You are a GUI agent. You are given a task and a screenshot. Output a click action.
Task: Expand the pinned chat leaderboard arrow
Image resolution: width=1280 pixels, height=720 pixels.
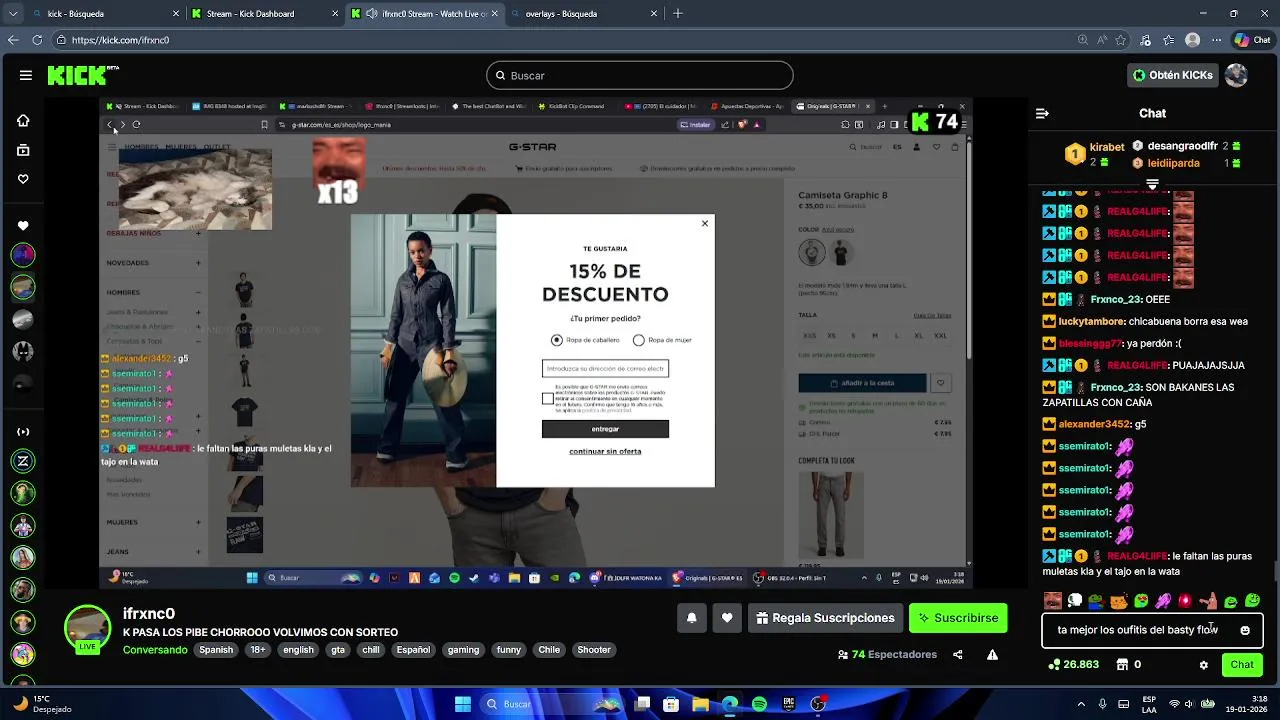coord(1152,184)
